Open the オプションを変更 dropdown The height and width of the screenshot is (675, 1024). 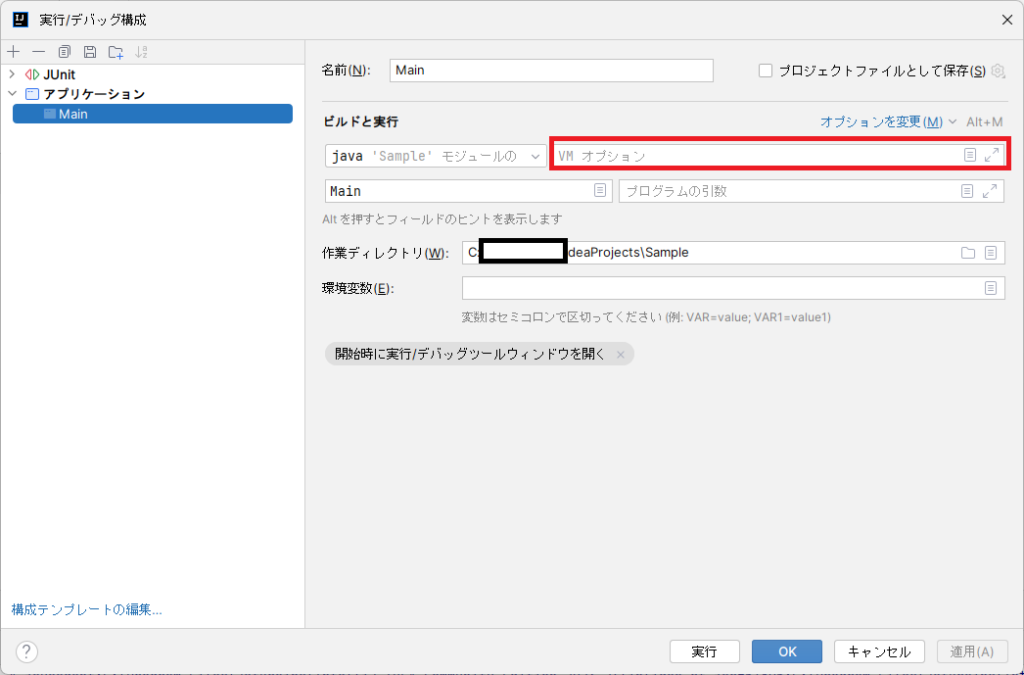click(883, 120)
